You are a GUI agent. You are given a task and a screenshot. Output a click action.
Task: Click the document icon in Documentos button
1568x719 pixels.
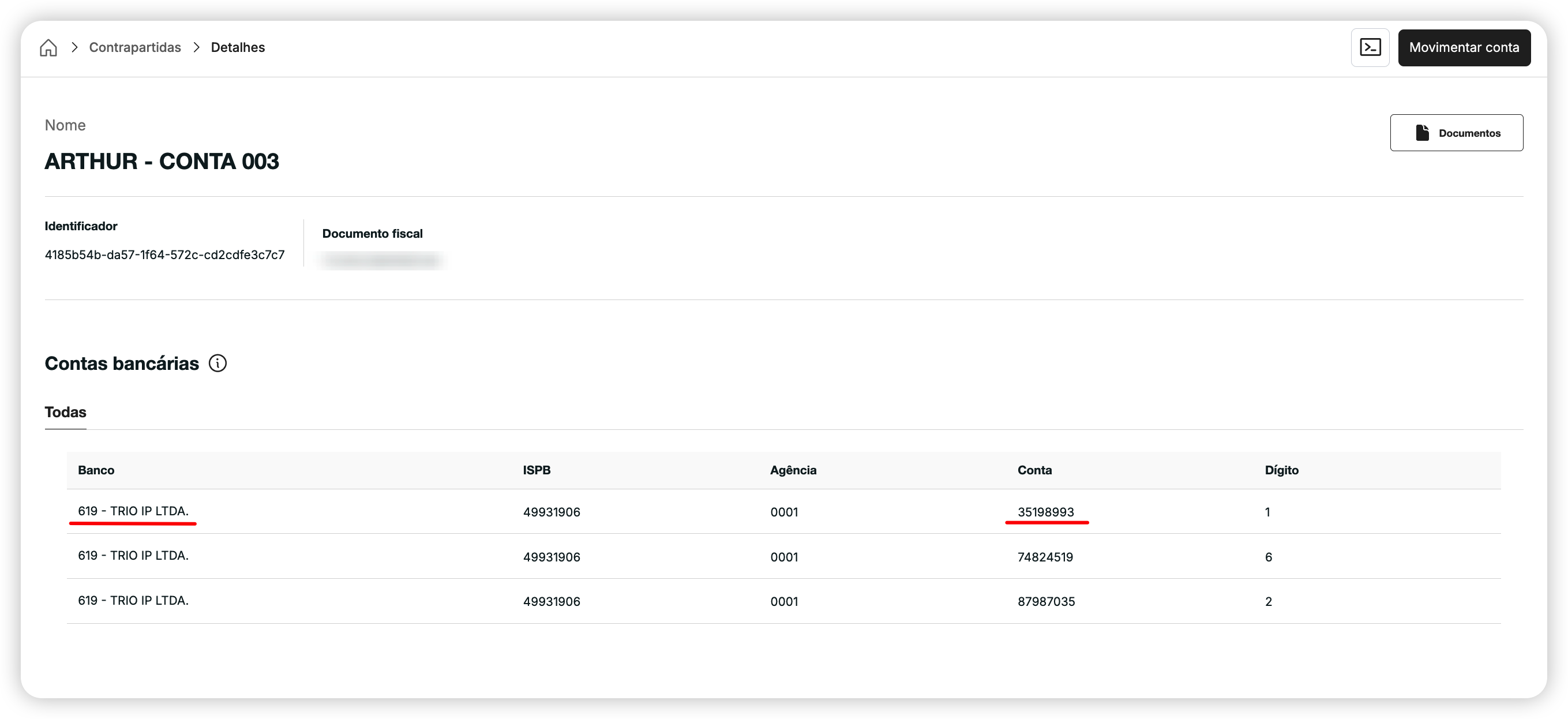[x=1422, y=133]
